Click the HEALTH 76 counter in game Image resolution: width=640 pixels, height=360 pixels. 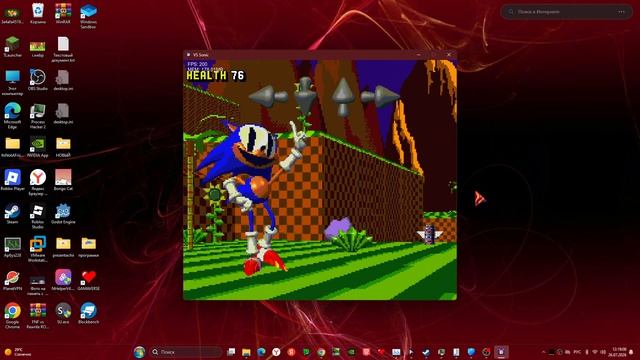tap(216, 76)
